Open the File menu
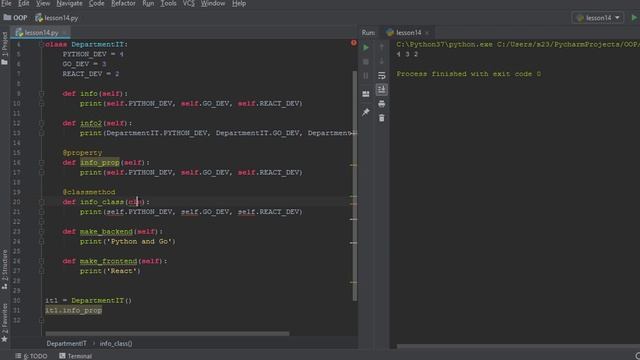Viewport: 640px width, 360px height. [x=6, y=3]
